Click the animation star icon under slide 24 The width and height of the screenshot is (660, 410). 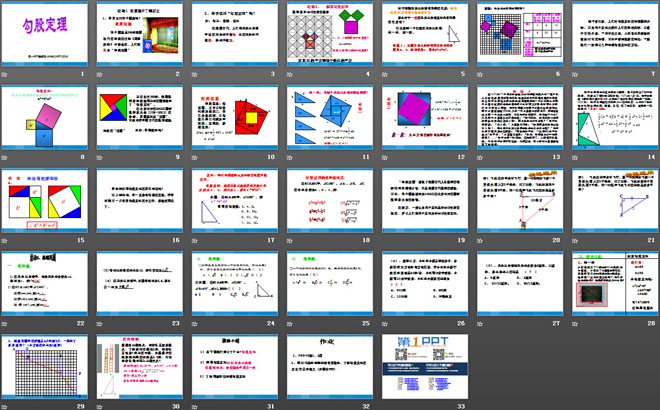tap(194, 324)
